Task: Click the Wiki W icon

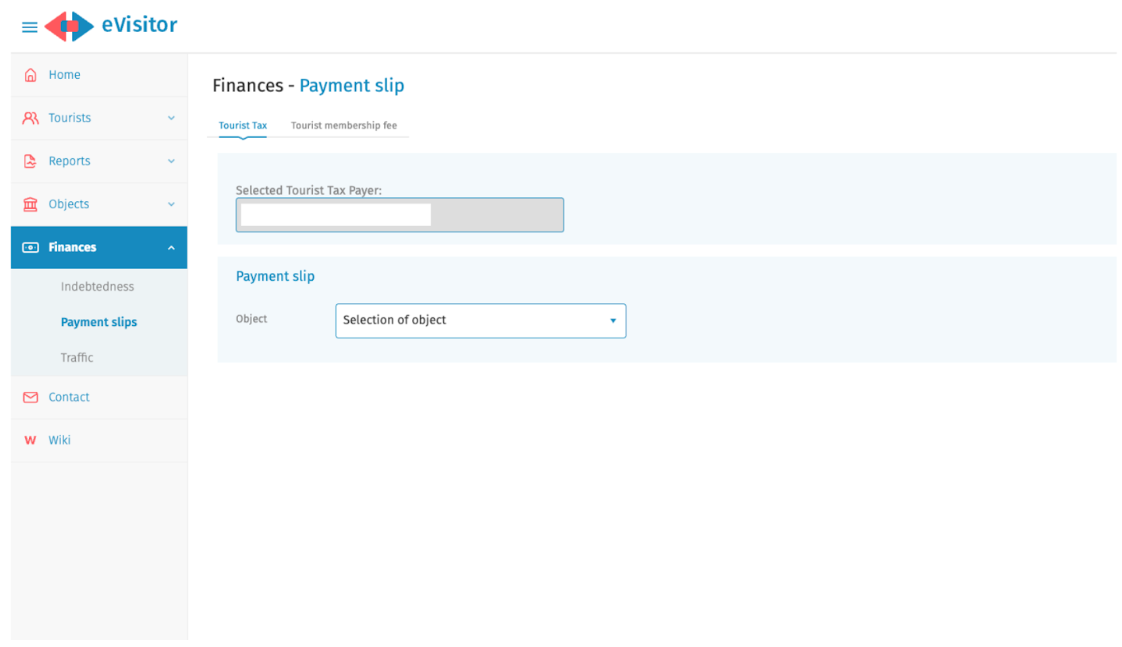Action: click(x=30, y=440)
